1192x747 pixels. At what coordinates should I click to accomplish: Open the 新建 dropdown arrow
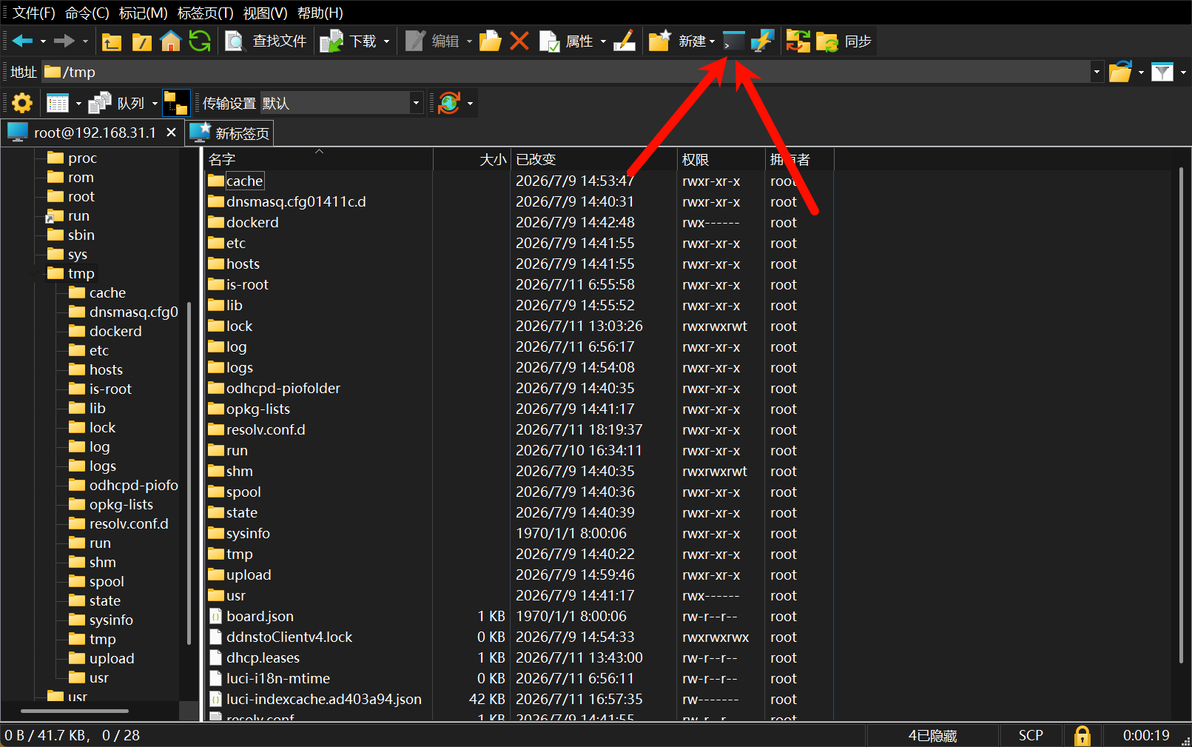click(x=712, y=41)
